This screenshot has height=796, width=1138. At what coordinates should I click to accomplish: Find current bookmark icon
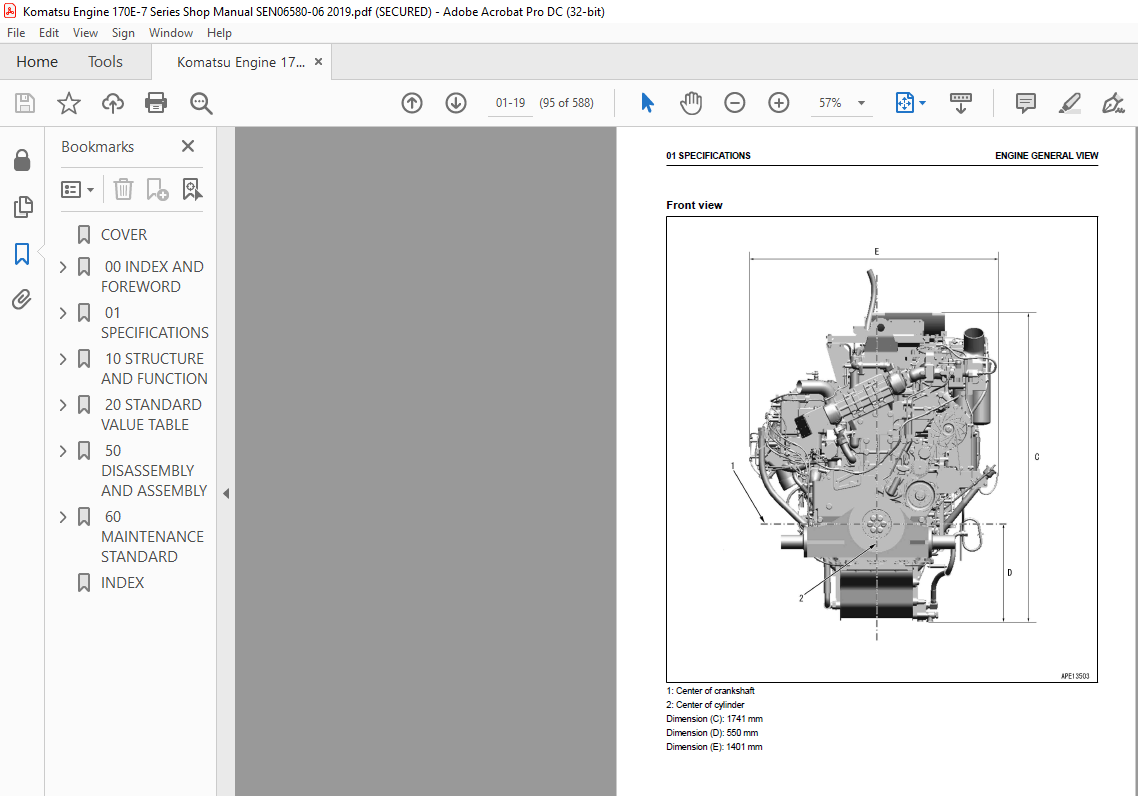pyautogui.click(x=192, y=189)
